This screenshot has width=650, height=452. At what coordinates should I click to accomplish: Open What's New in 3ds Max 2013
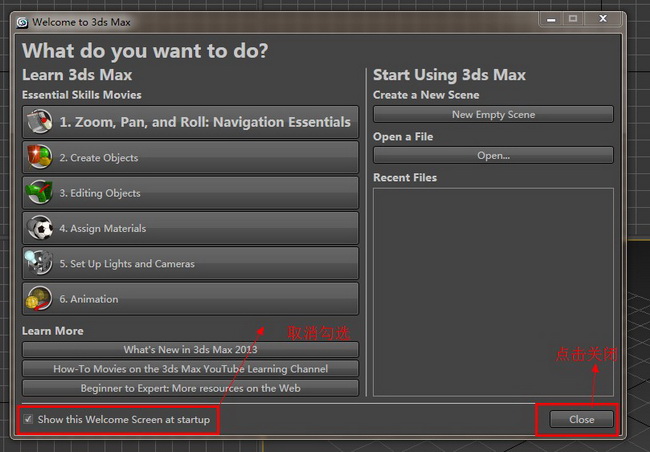pos(190,350)
